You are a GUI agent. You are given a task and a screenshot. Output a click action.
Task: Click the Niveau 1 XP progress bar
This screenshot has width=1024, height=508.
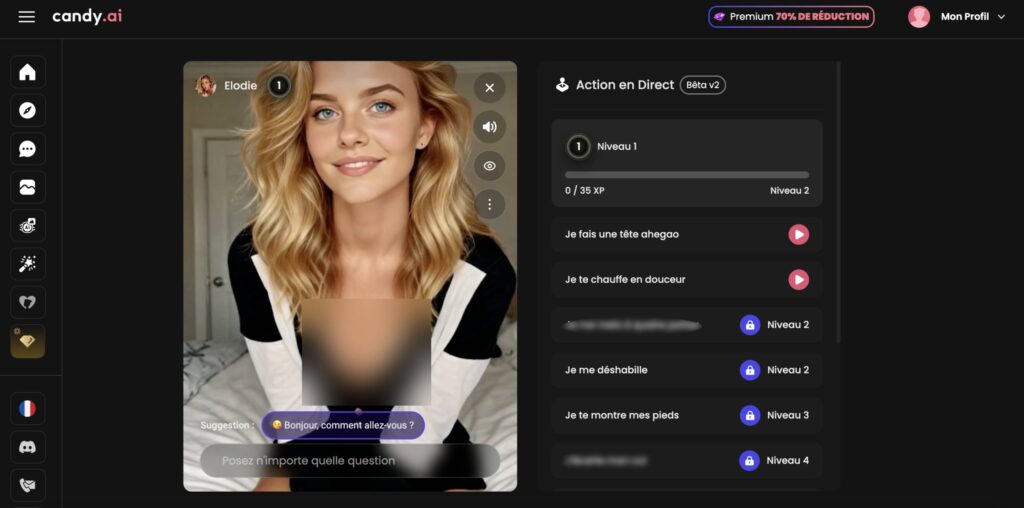coord(686,175)
